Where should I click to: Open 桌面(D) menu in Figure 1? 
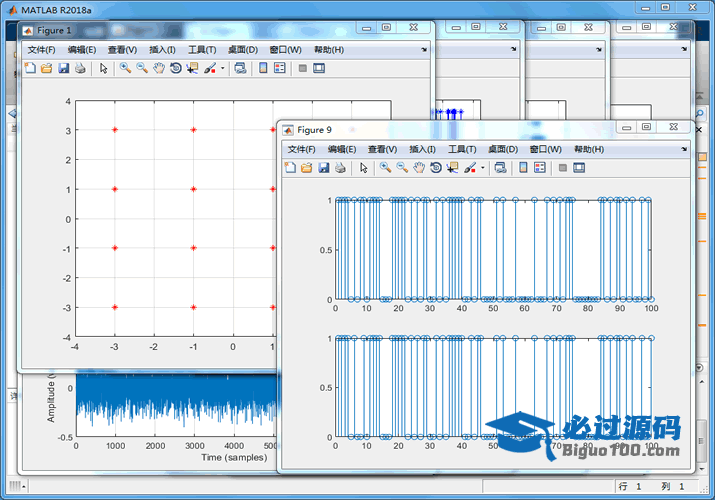pyautogui.click(x=243, y=50)
